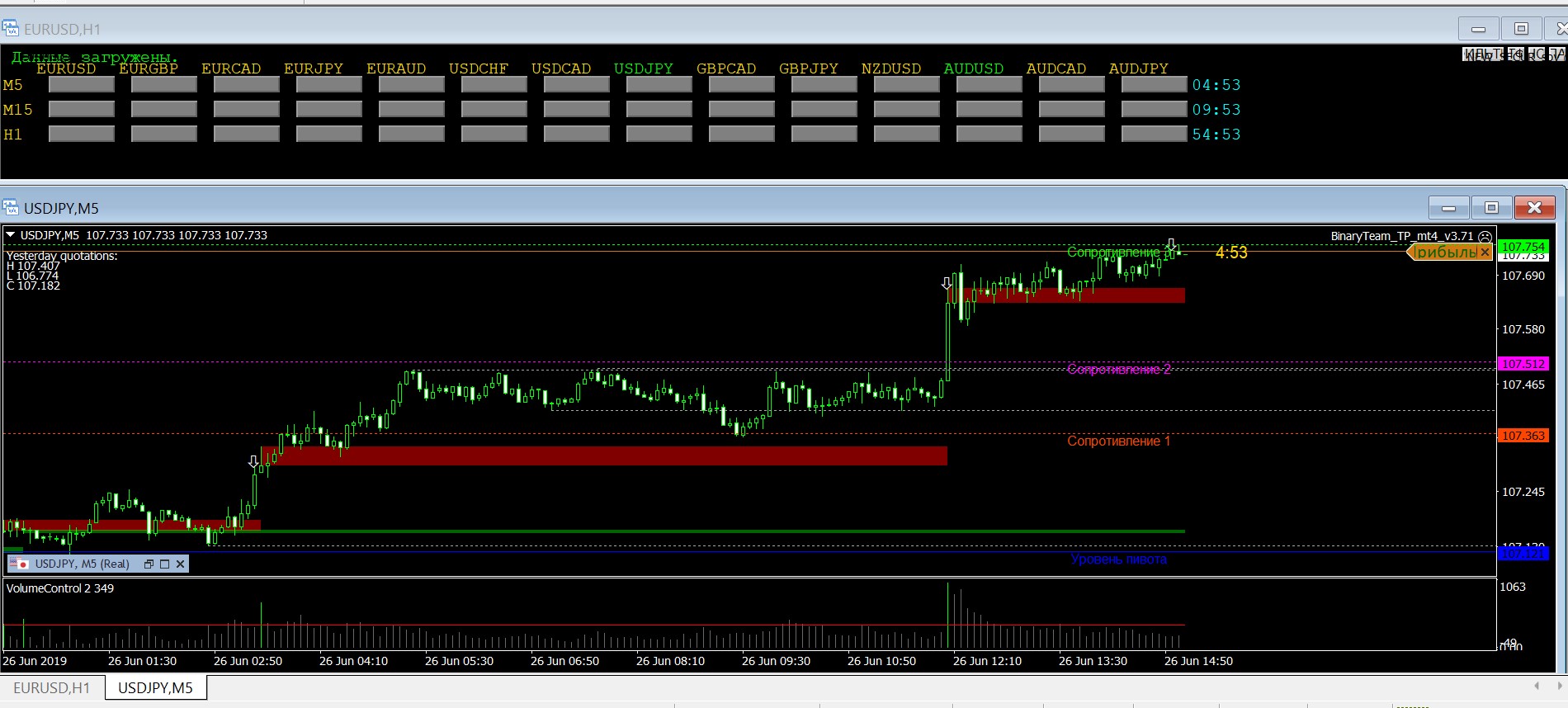This screenshot has width=1568, height=708.
Task: Click the US/Japan flag icon on mini panel
Action: pos(19,564)
